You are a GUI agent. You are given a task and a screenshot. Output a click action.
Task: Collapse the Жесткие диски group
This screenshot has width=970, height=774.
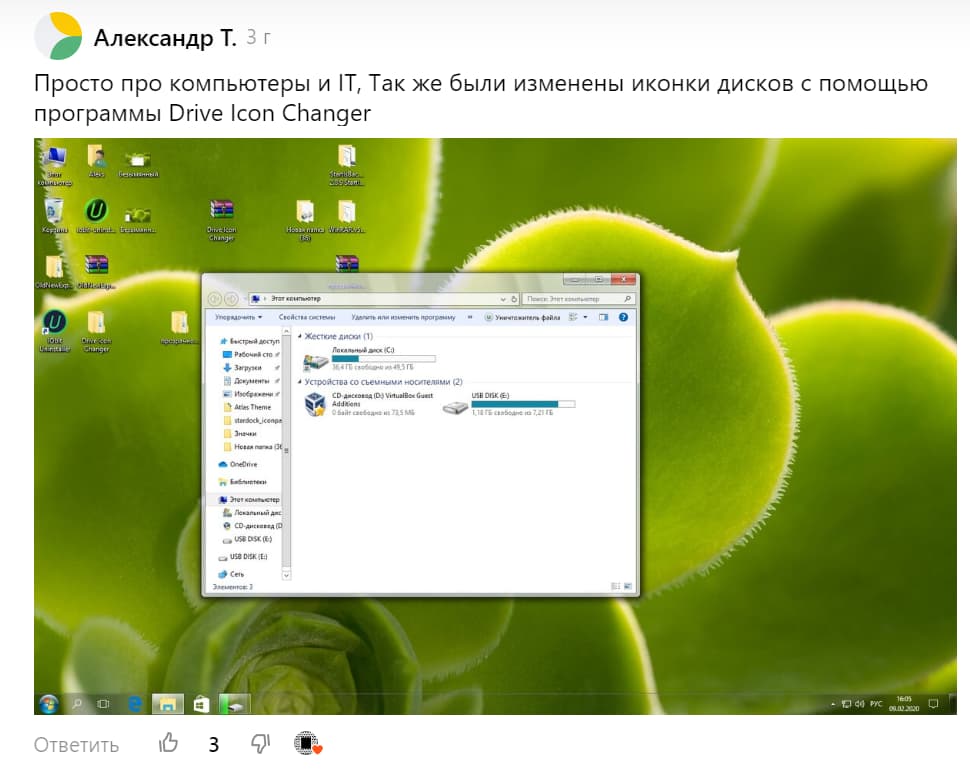[x=299, y=337]
